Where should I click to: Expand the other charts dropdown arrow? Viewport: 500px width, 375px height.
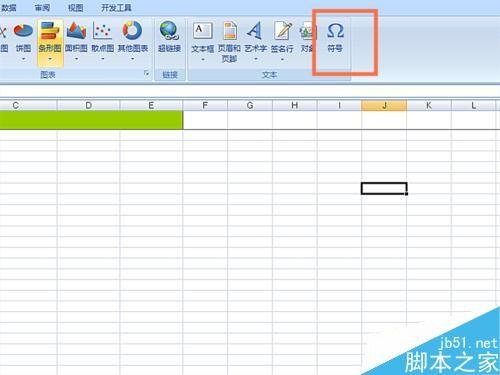pyautogui.click(x=132, y=59)
